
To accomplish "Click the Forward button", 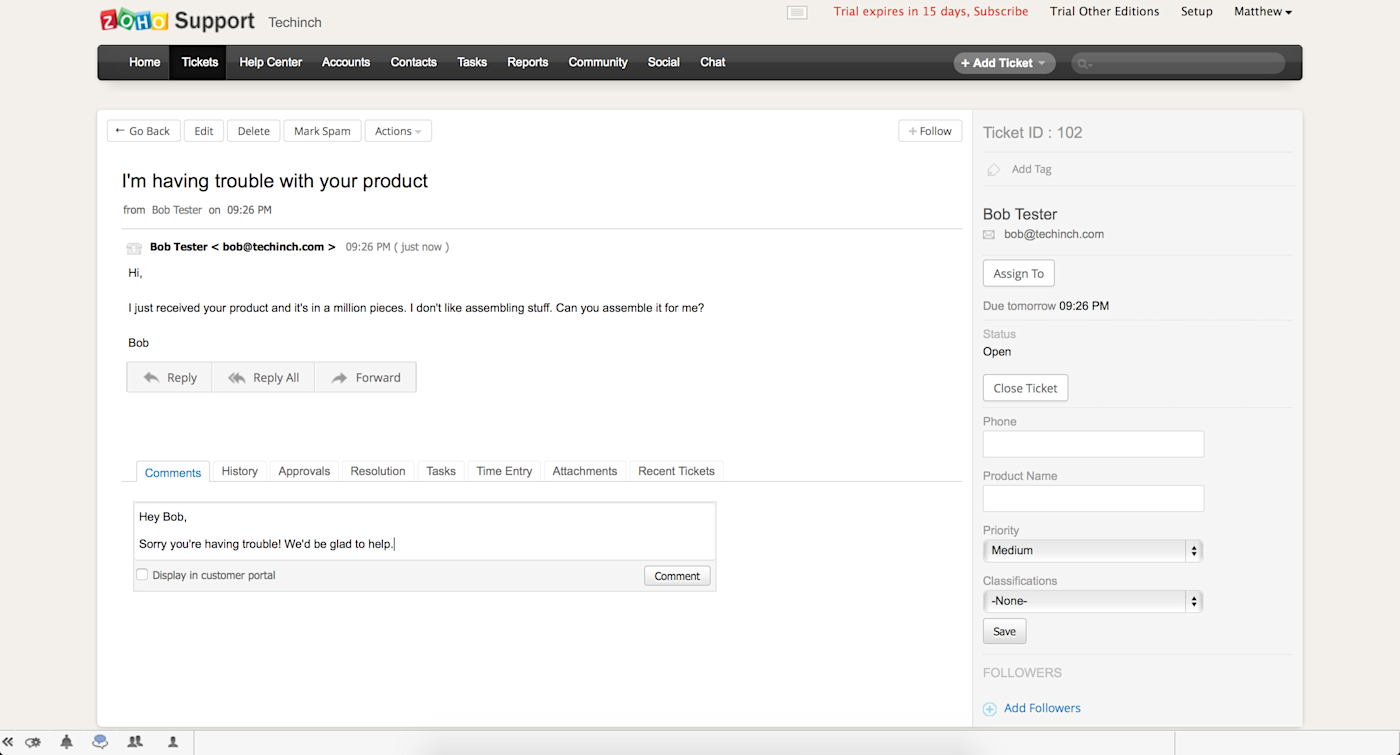I will pyautogui.click(x=365, y=377).
